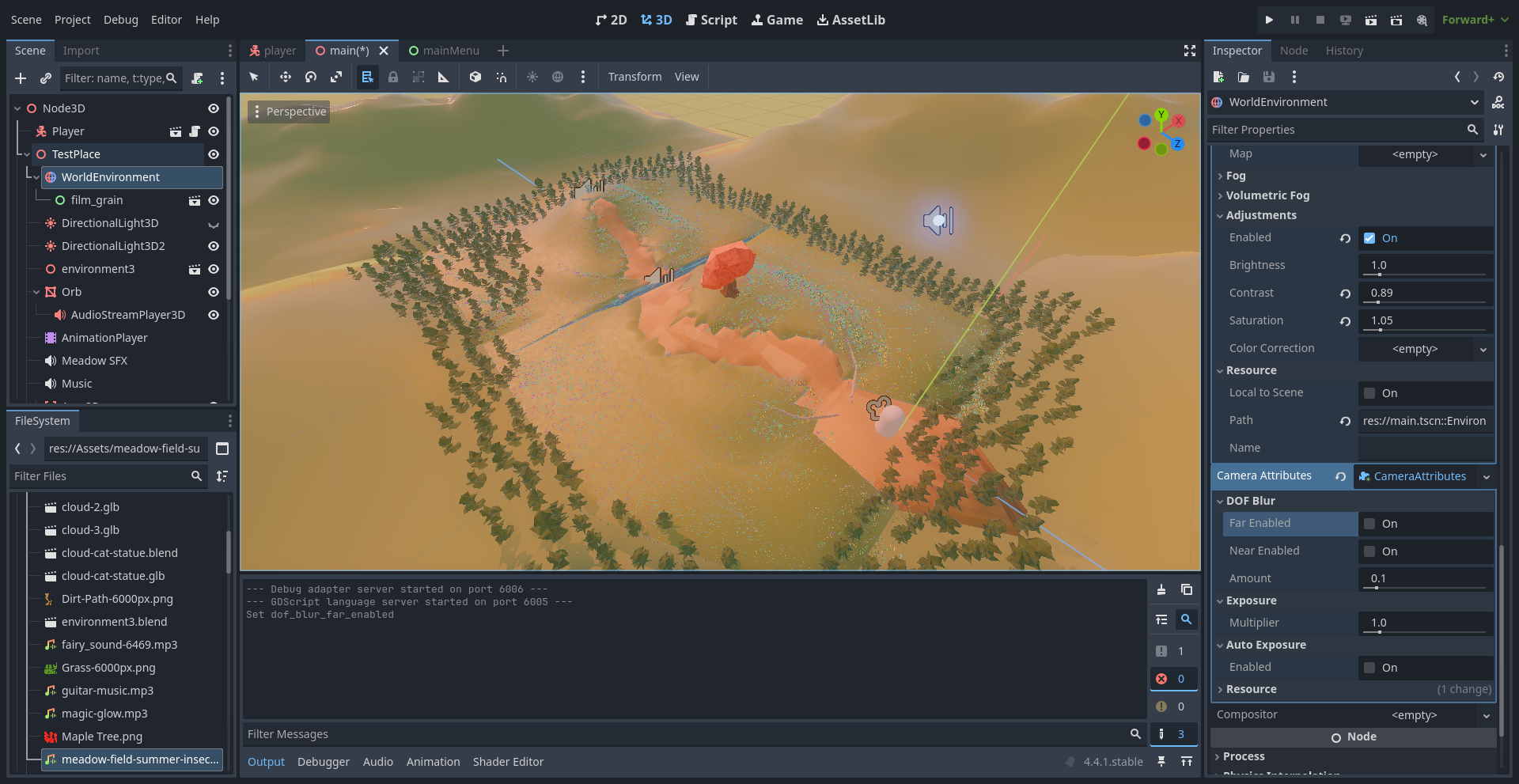Expand the Volumetric Fog section

click(x=1267, y=195)
